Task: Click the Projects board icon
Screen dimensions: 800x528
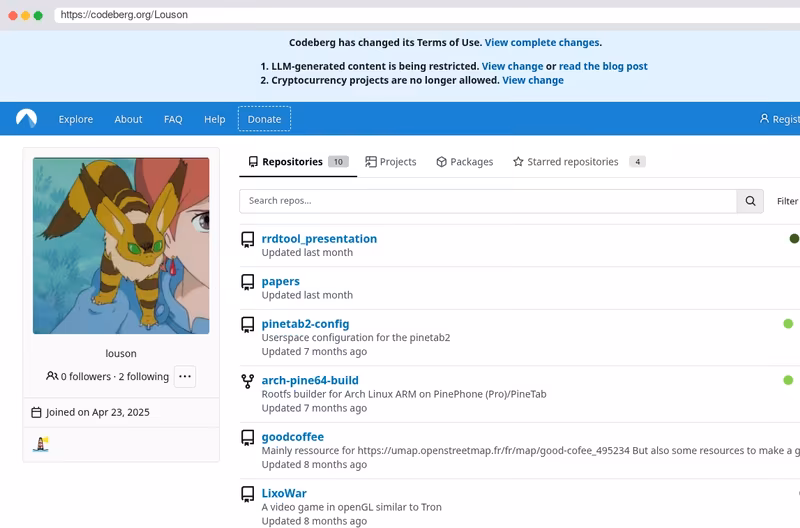Action: [371, 162]
